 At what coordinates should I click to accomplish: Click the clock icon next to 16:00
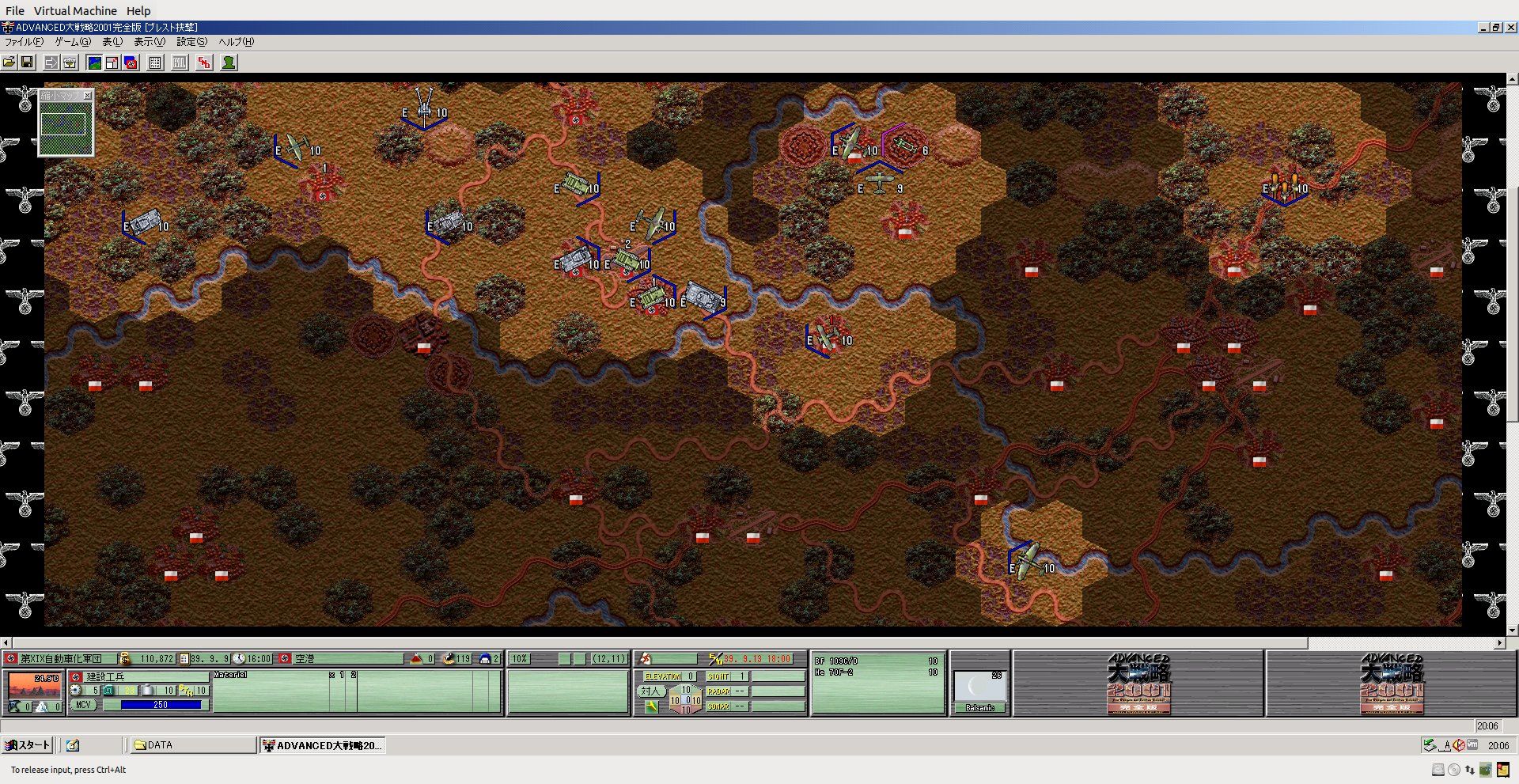[239, 658]
